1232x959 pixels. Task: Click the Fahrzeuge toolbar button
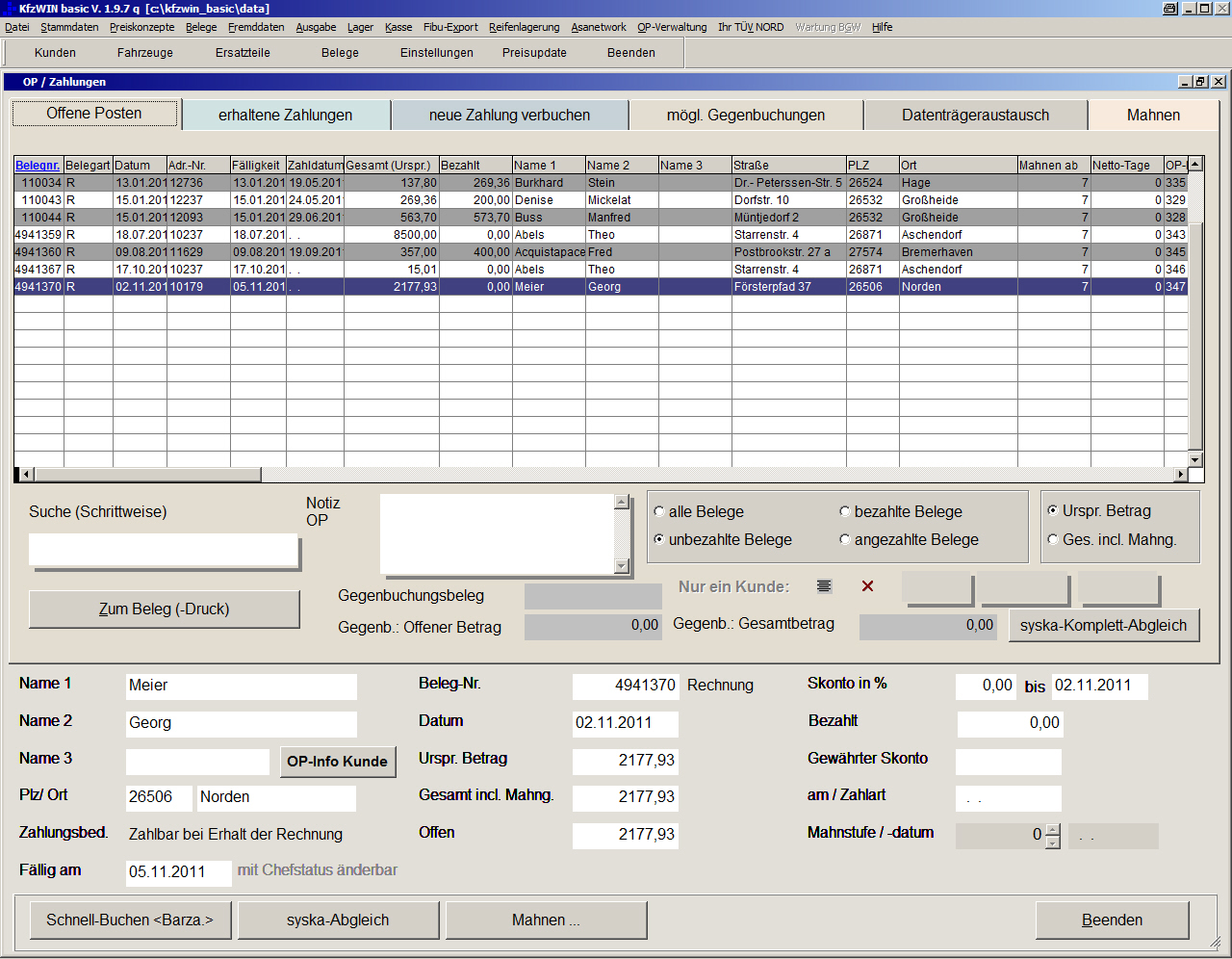[x=145, y=53]
